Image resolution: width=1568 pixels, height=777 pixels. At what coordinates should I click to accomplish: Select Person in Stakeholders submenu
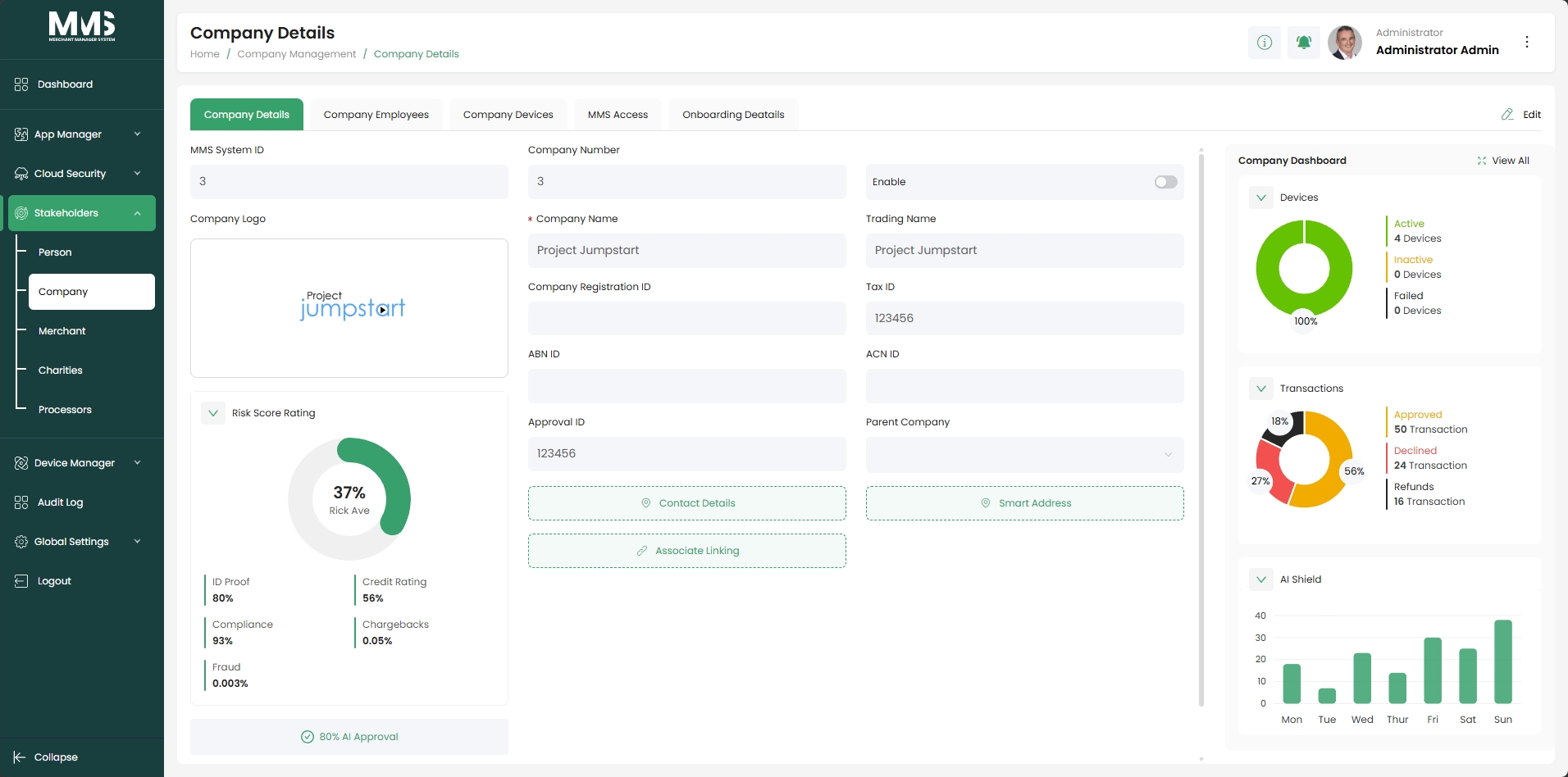[x=55, y=252]
